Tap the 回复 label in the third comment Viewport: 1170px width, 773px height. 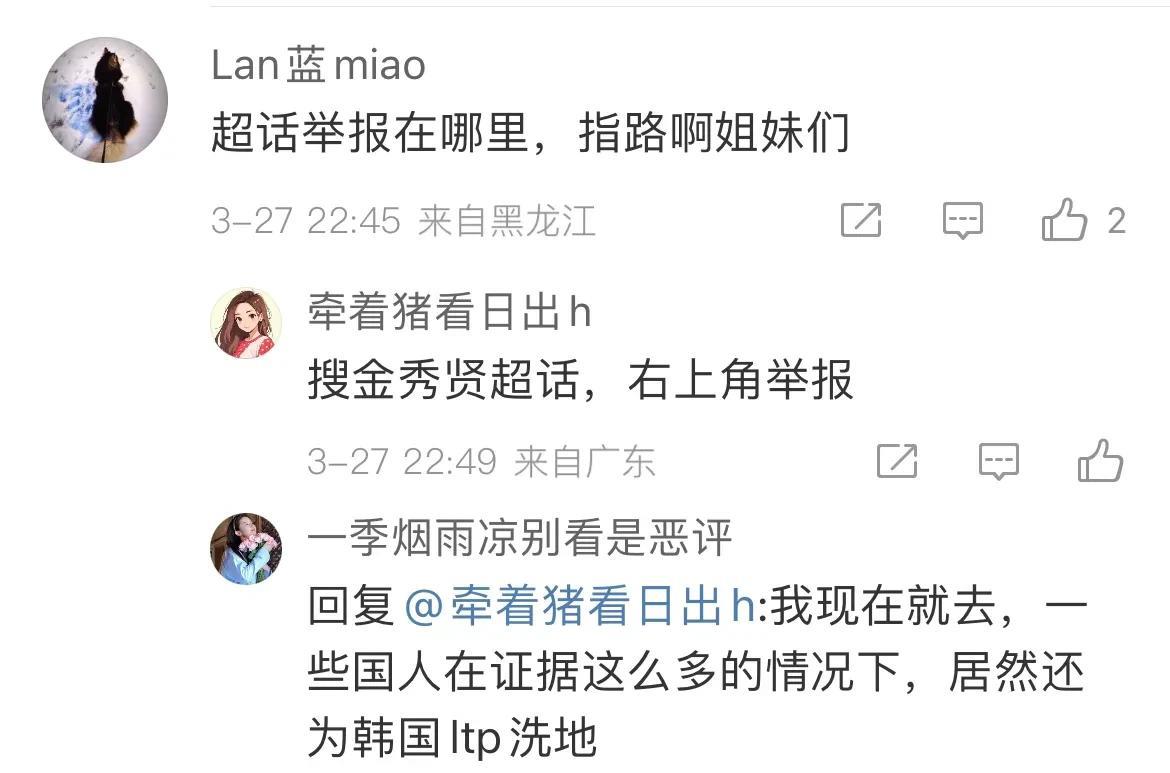(x=351, y=605)
